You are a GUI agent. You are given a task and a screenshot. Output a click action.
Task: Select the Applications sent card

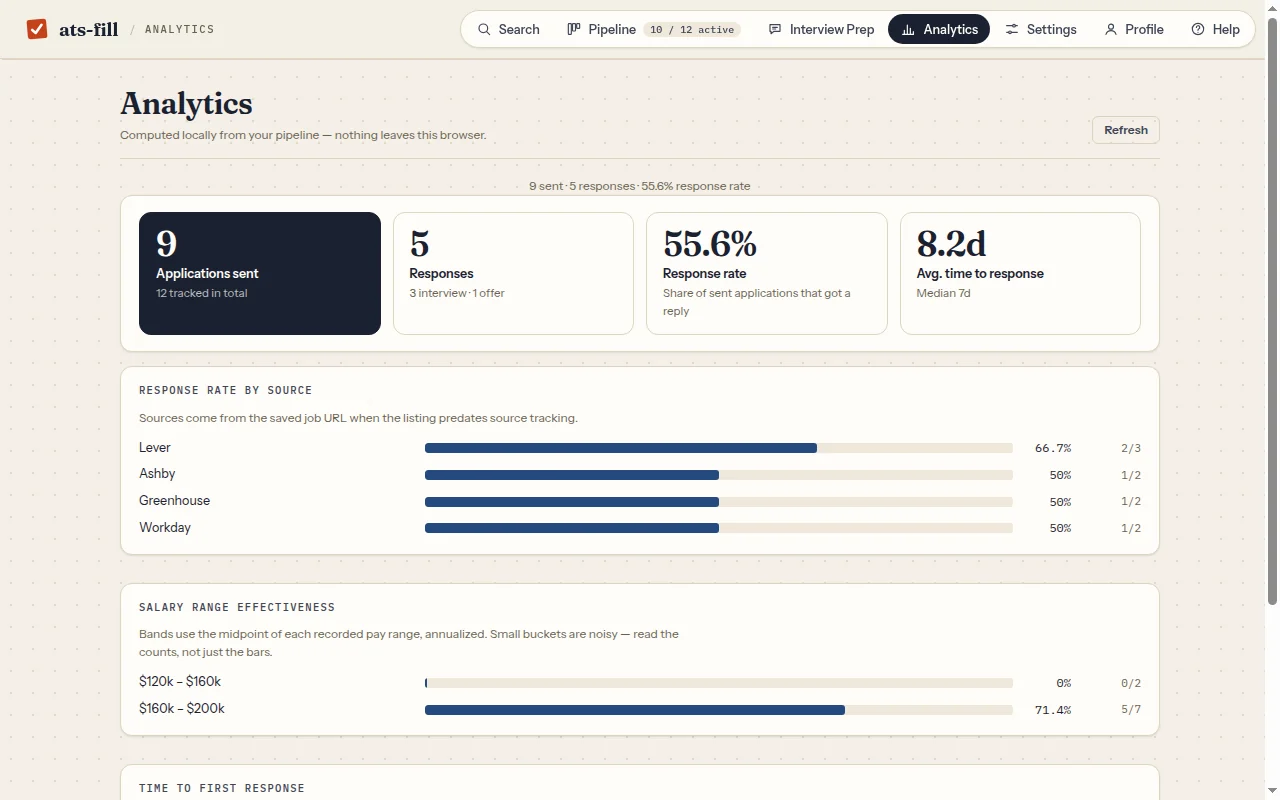[x=260, y=273]
